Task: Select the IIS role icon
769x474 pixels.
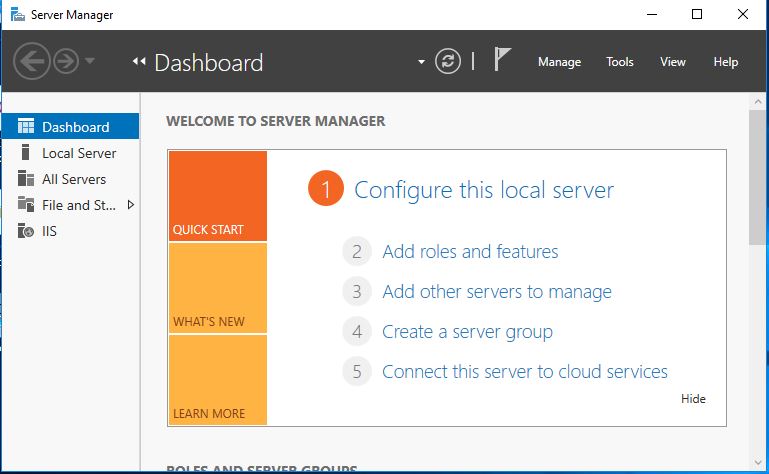Action: click(x=26, y=231)
